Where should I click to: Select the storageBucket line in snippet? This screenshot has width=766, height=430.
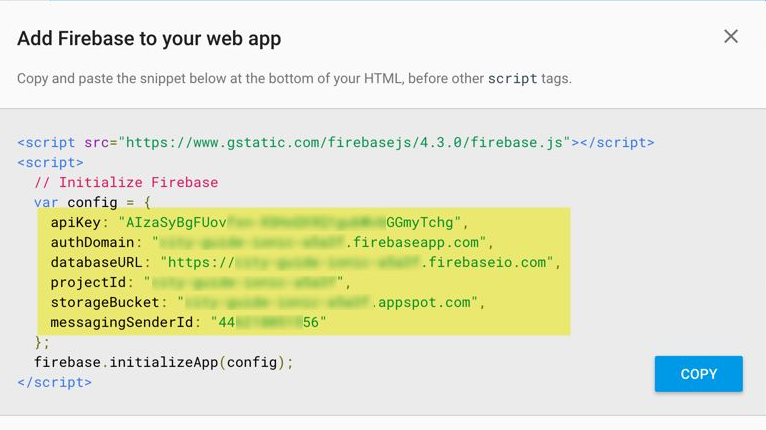[268, 302]
